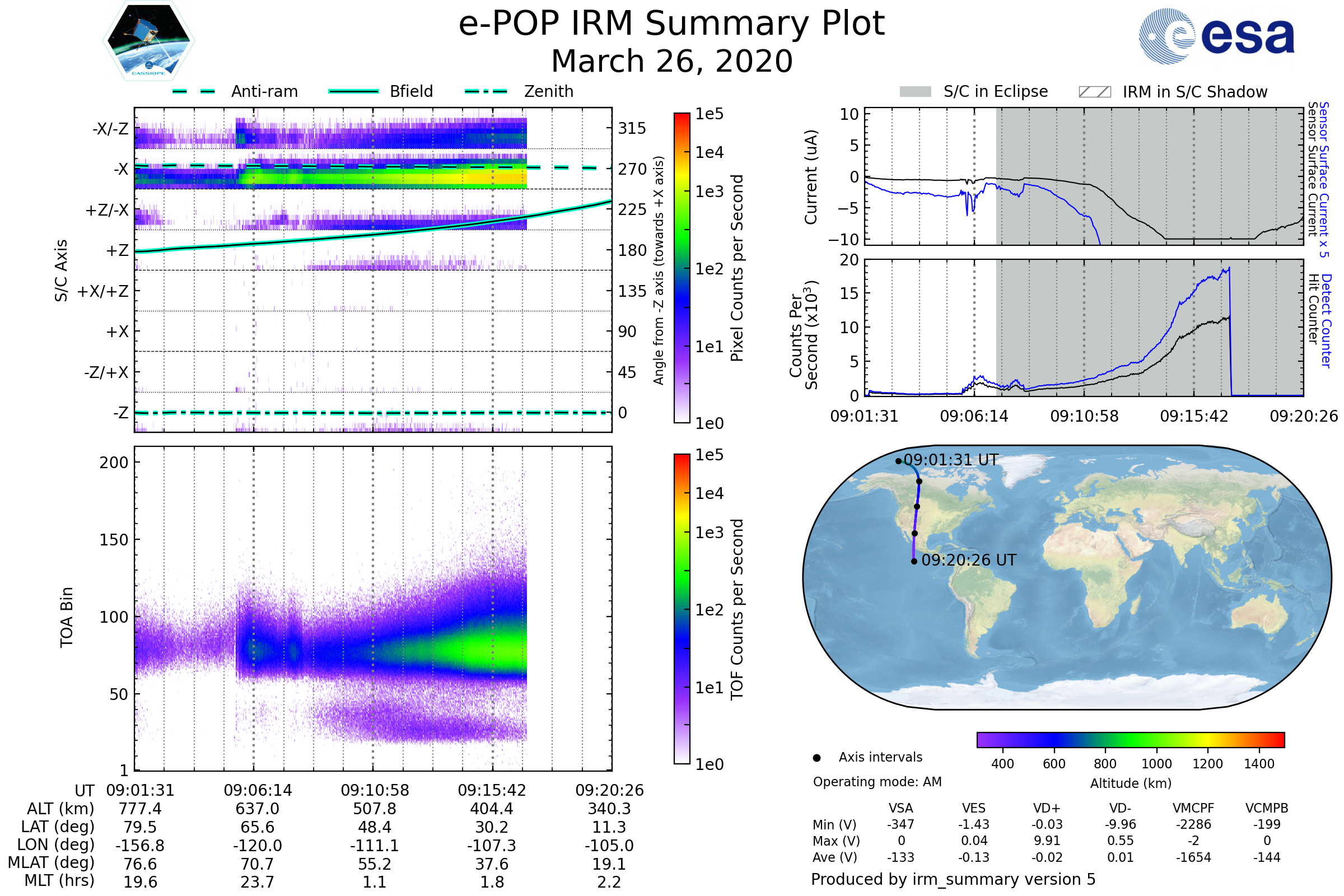Click the Bfield solid line legend marker
This screenshot has height=896, width=1344.
click(x=353, y=91)
